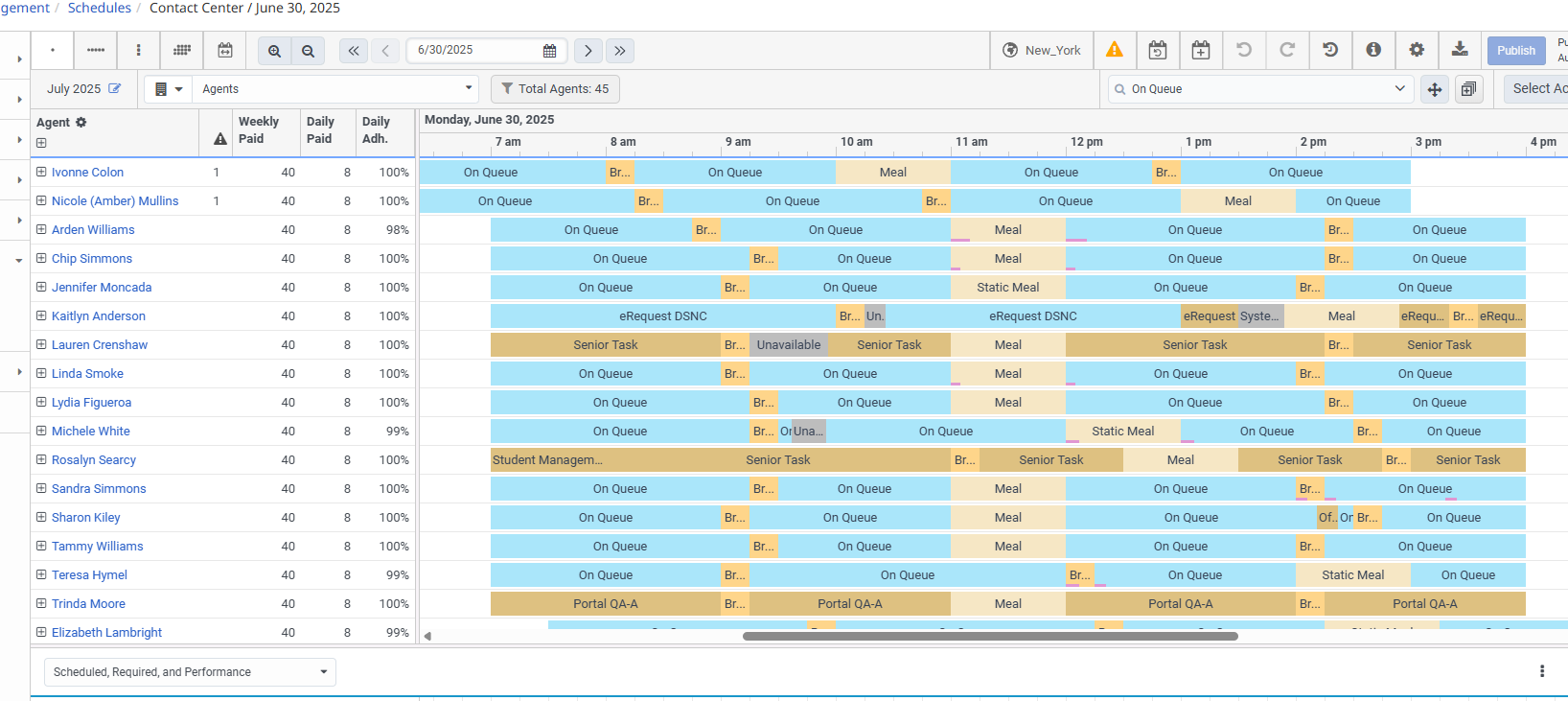Edit the July 2025 schedule name

(115, 88)
